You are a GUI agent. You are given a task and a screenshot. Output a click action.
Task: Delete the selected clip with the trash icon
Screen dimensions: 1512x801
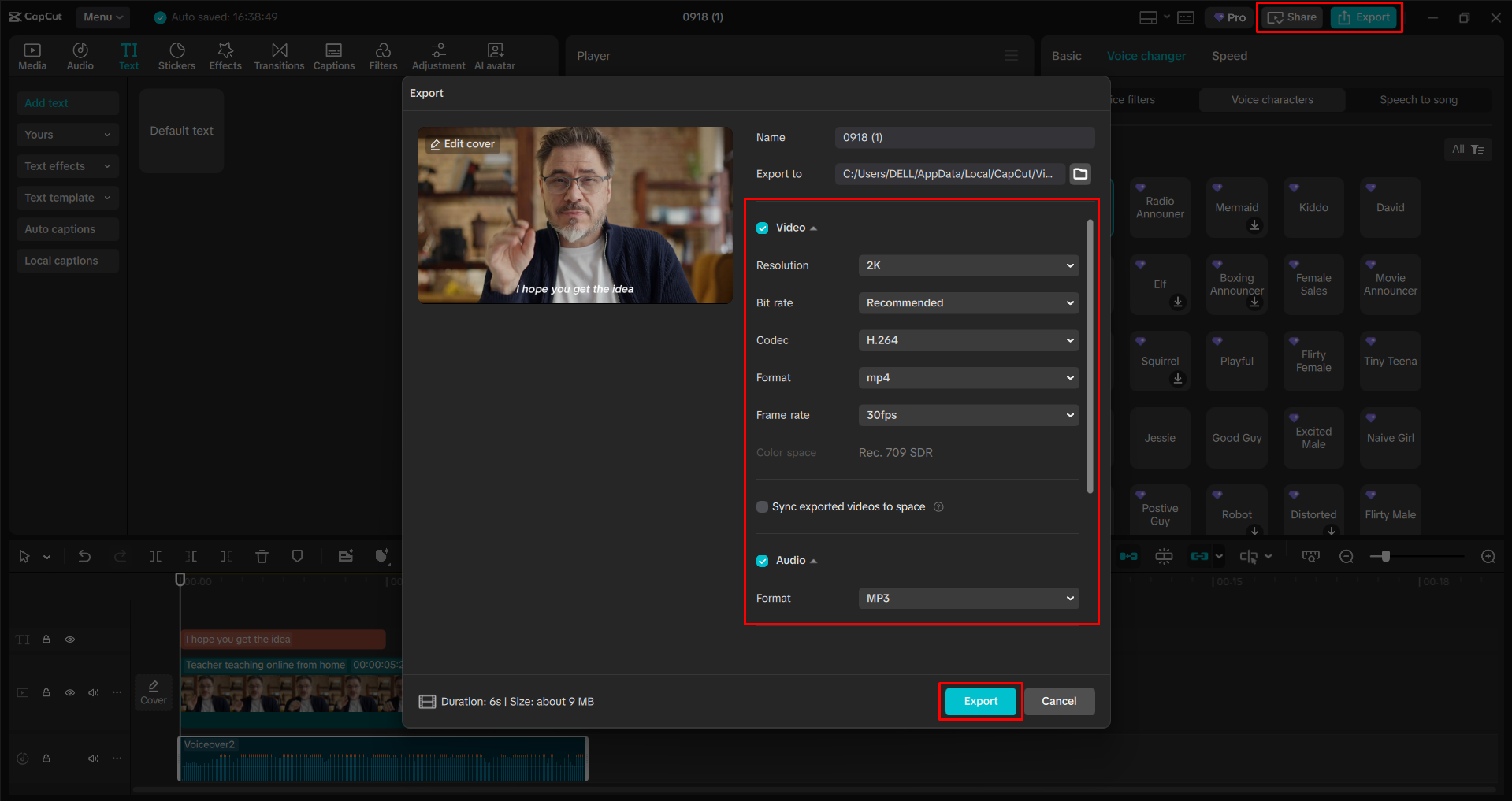point(262,556)
